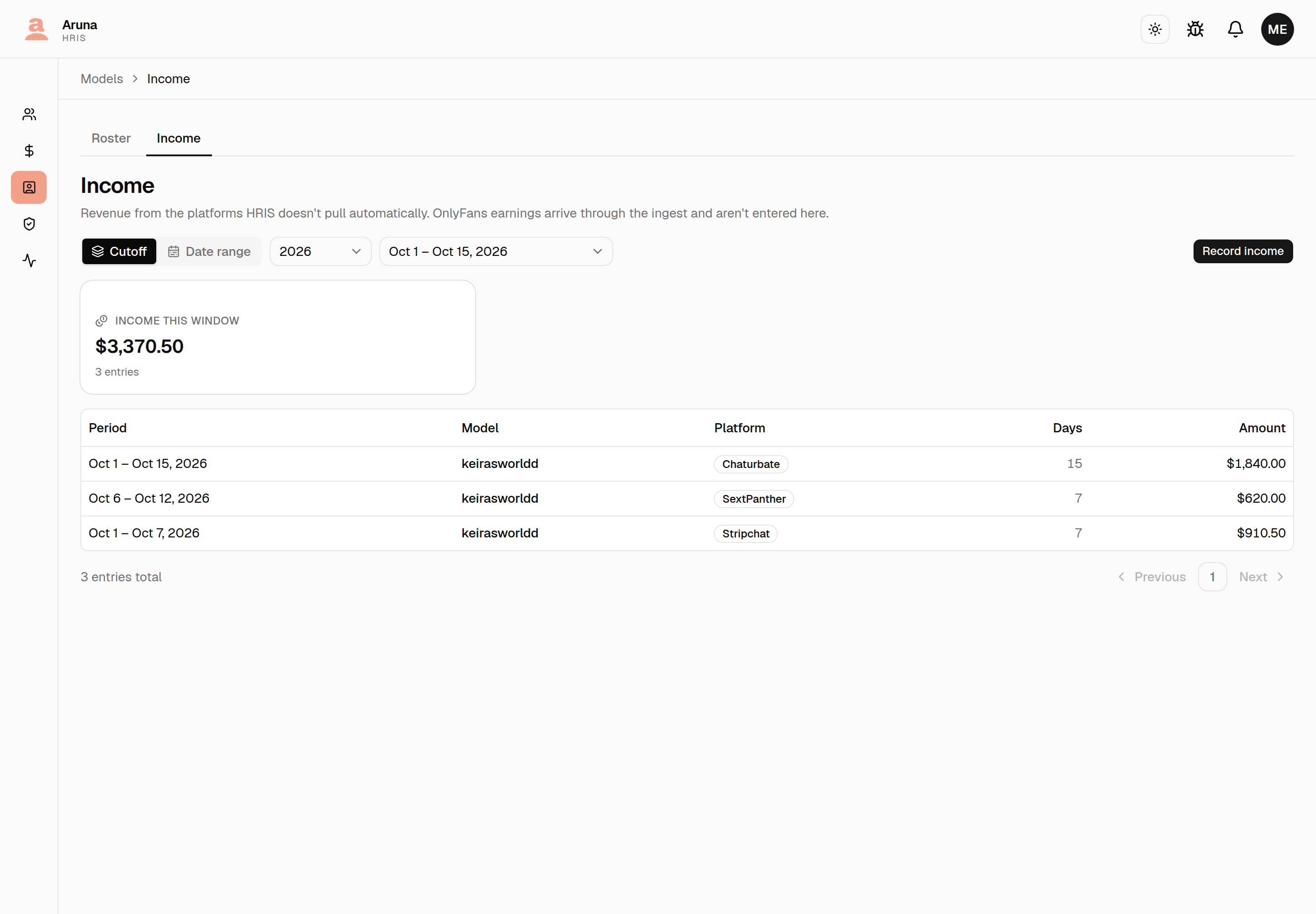Open the activity pulse sidebar icon
The height and width of the screenshot is (914, 1316).
click(29, 260)
